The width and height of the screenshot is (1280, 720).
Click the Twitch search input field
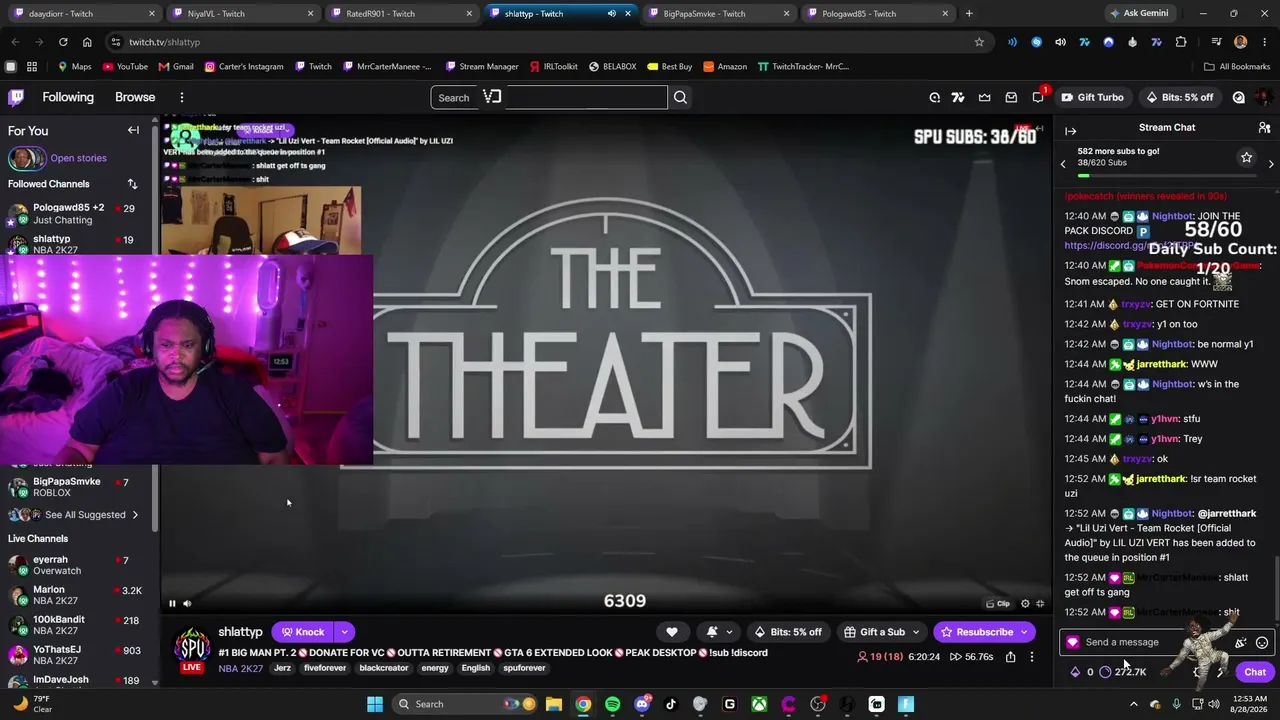point(586,97)
